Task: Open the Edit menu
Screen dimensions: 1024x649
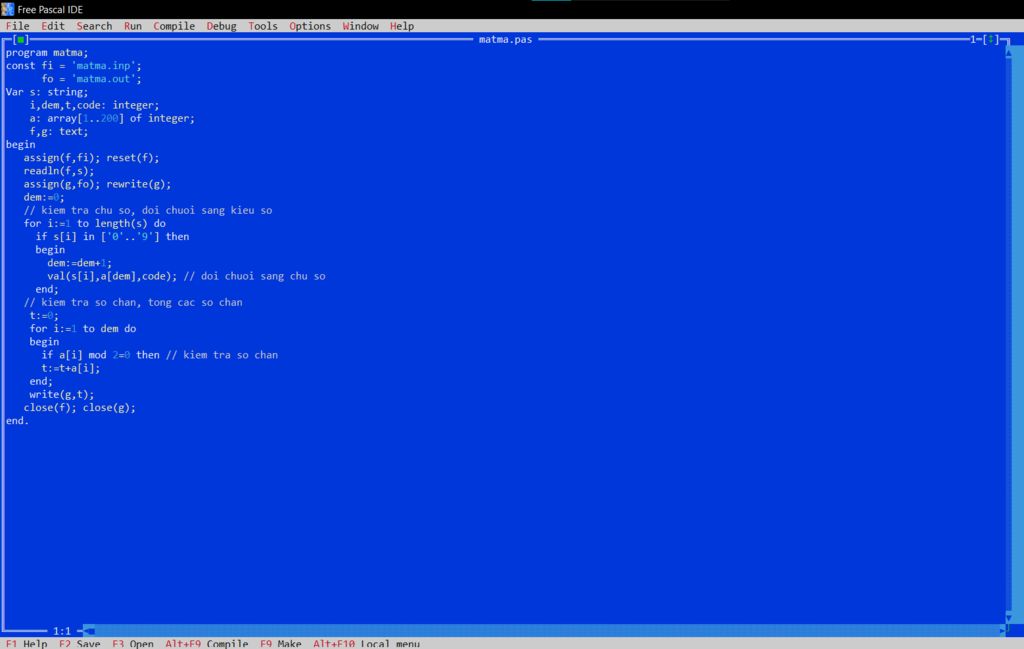Action: coord(53,26)
